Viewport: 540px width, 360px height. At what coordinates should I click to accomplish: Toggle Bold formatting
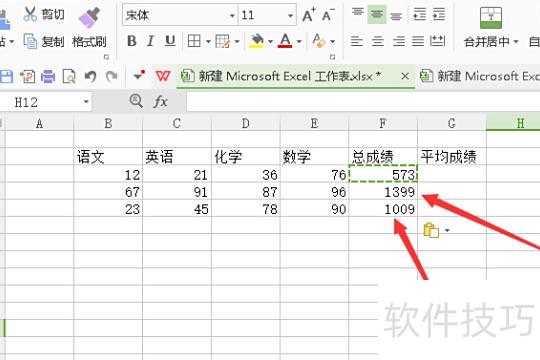click(x=132, y=41)
